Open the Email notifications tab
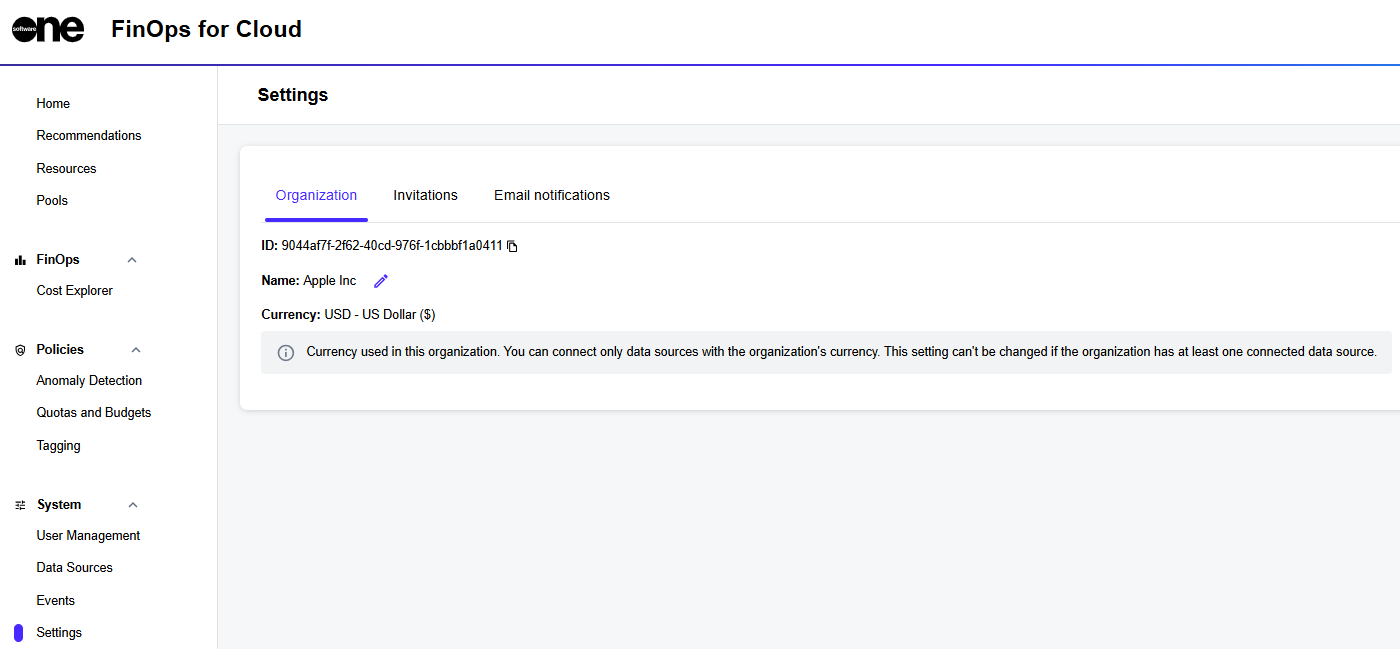 click(x=551, y=195)
